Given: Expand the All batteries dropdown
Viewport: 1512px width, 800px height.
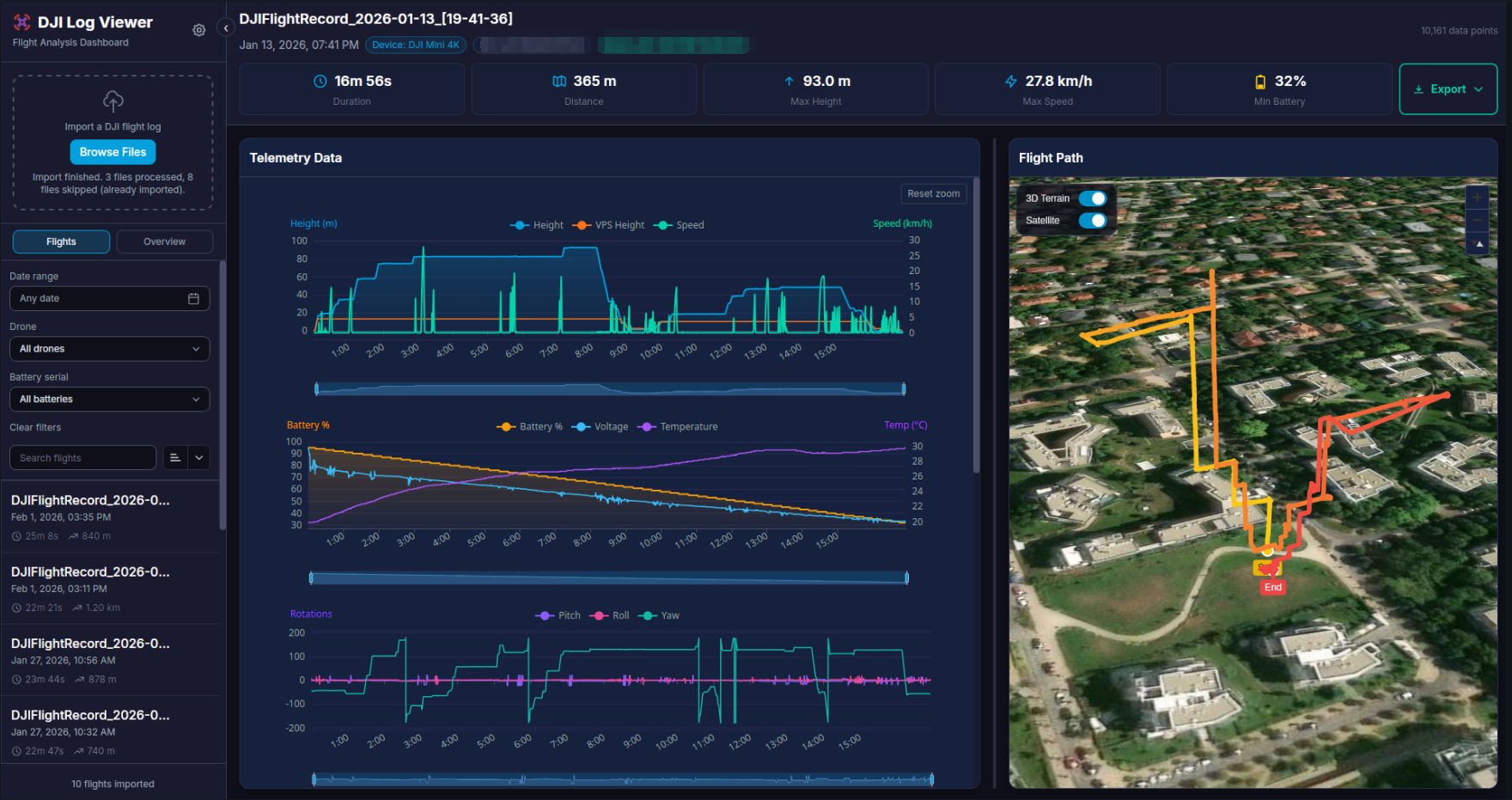Looking at the screenshot, I should click(109, 399).
